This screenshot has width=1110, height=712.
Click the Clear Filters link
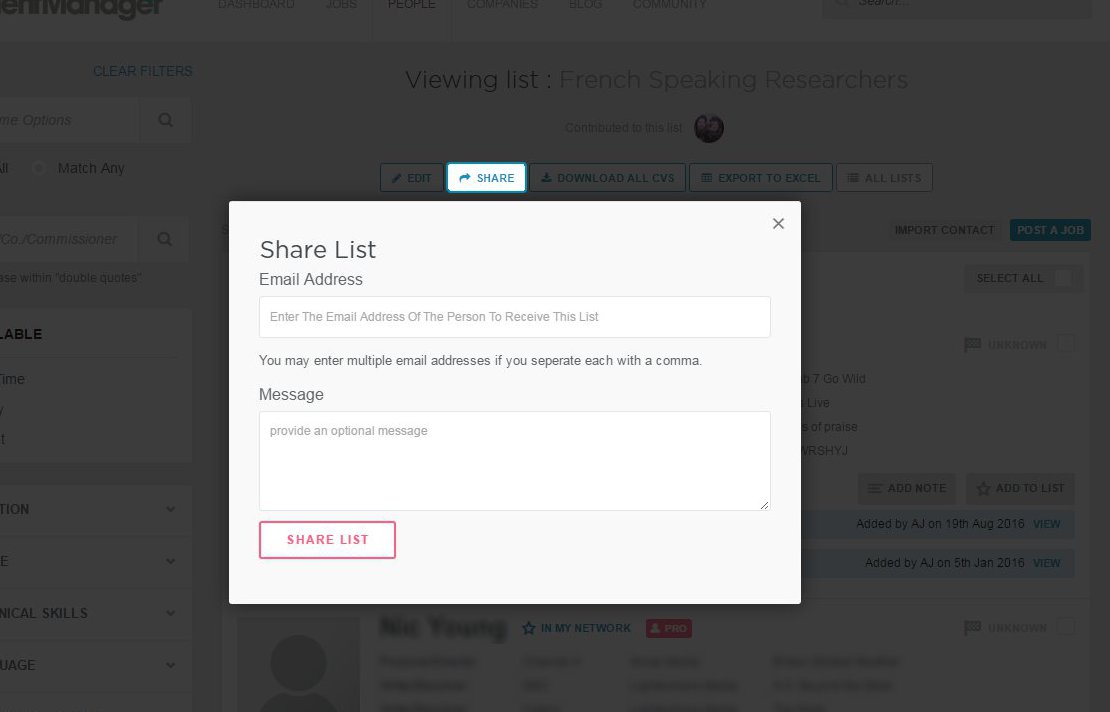tap(142, 71)
